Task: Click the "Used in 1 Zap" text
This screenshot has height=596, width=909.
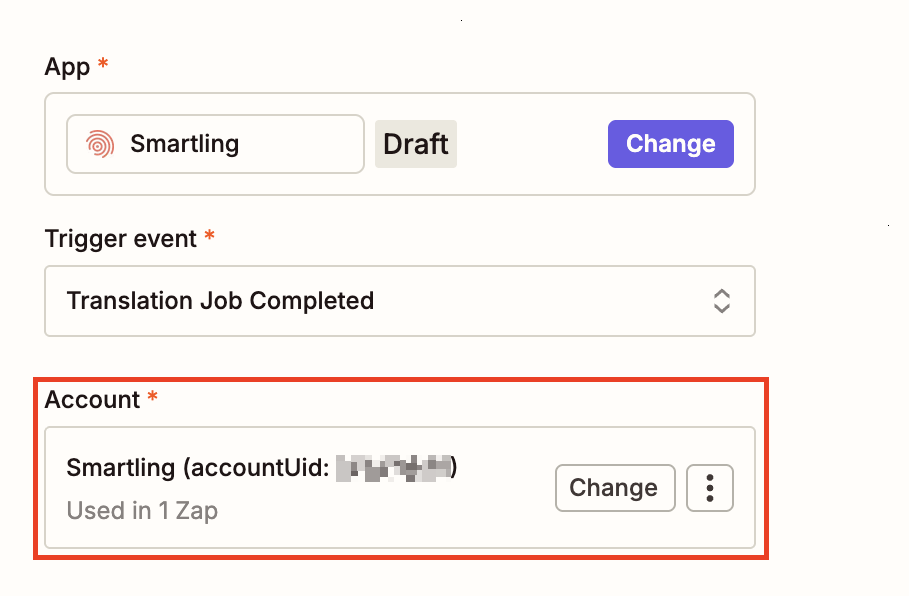Action: (142, 511)
